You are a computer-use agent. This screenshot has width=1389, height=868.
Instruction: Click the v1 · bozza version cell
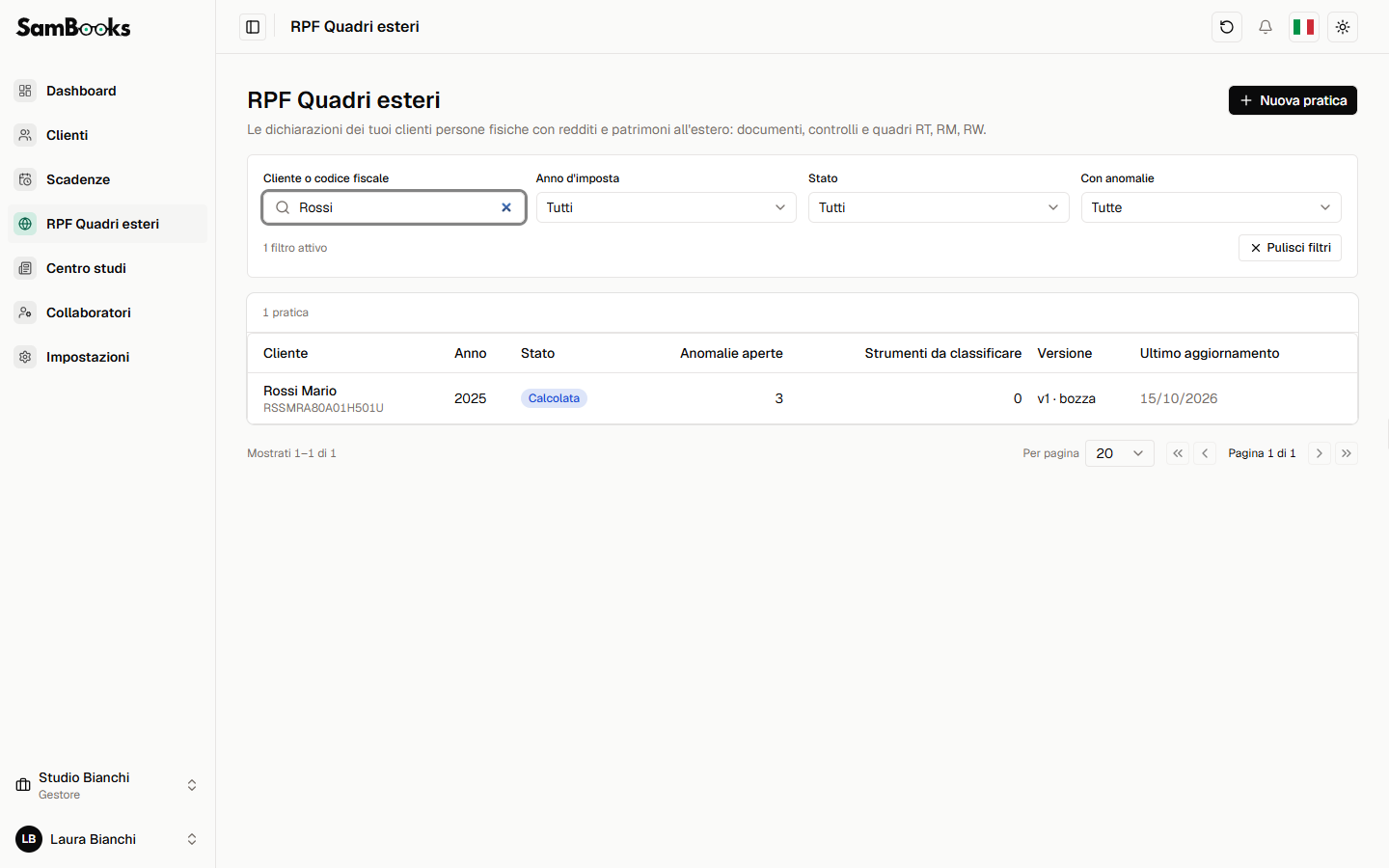[1067, 398]
